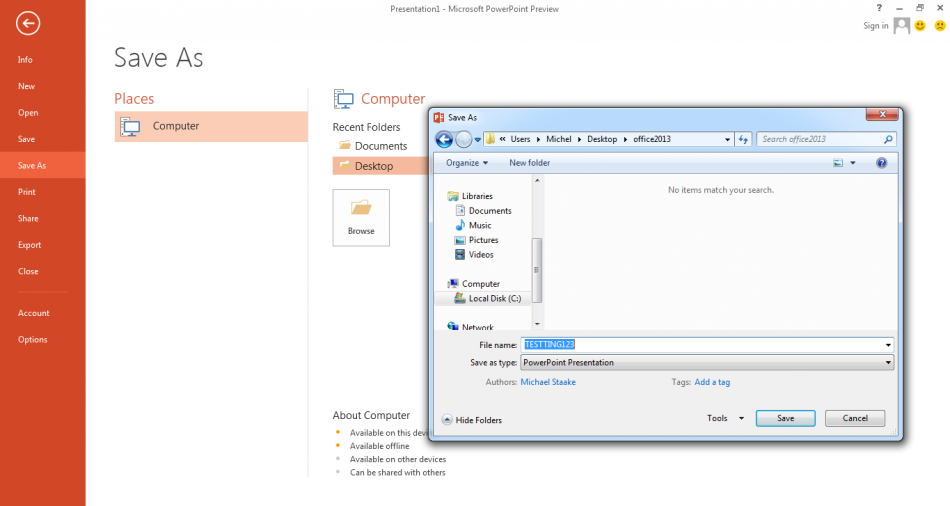950x506 pixels.
Task: Expand the address bar history dropdown
Action: (x=727, y=139)
